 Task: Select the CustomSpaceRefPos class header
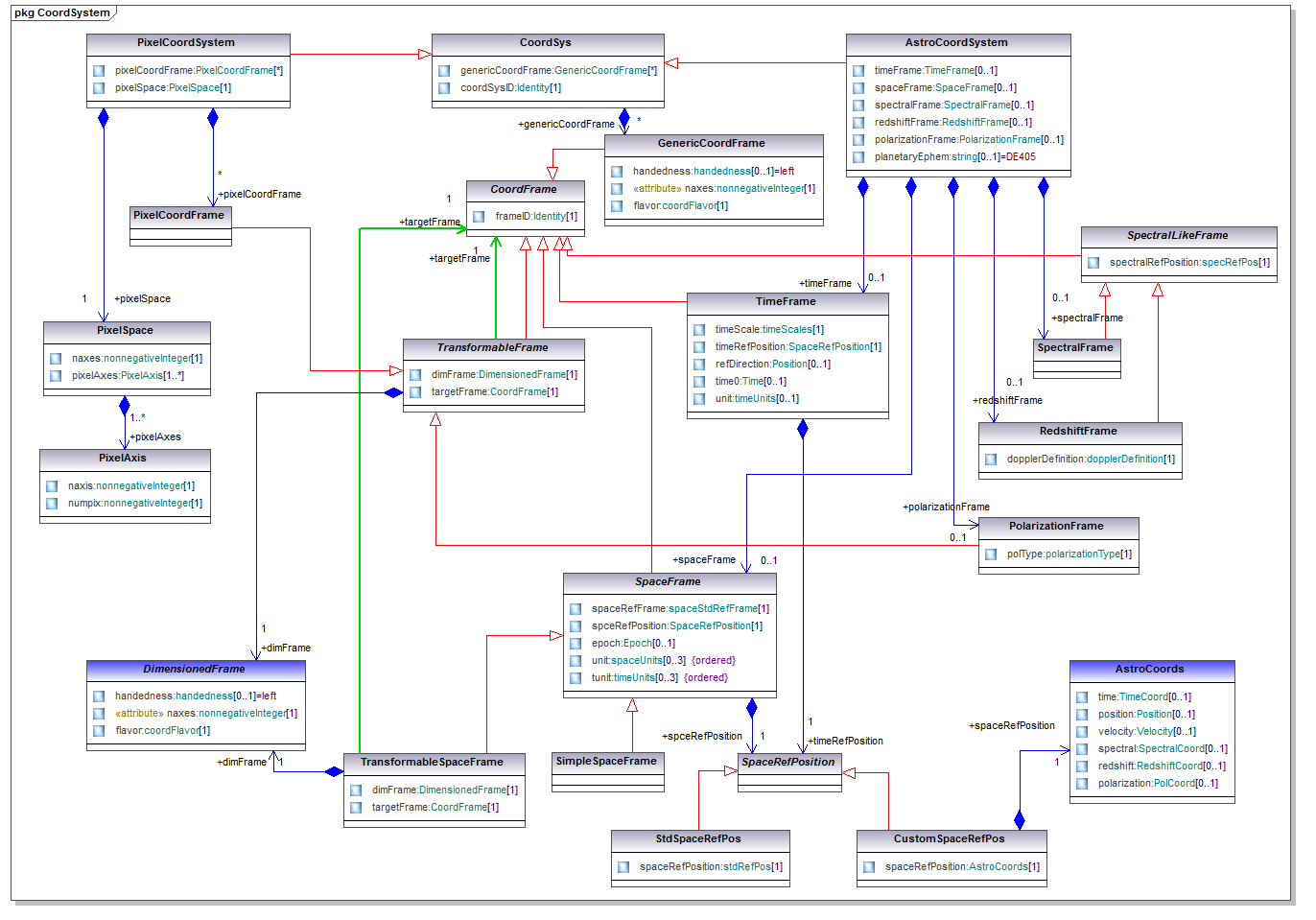(950, 839)
